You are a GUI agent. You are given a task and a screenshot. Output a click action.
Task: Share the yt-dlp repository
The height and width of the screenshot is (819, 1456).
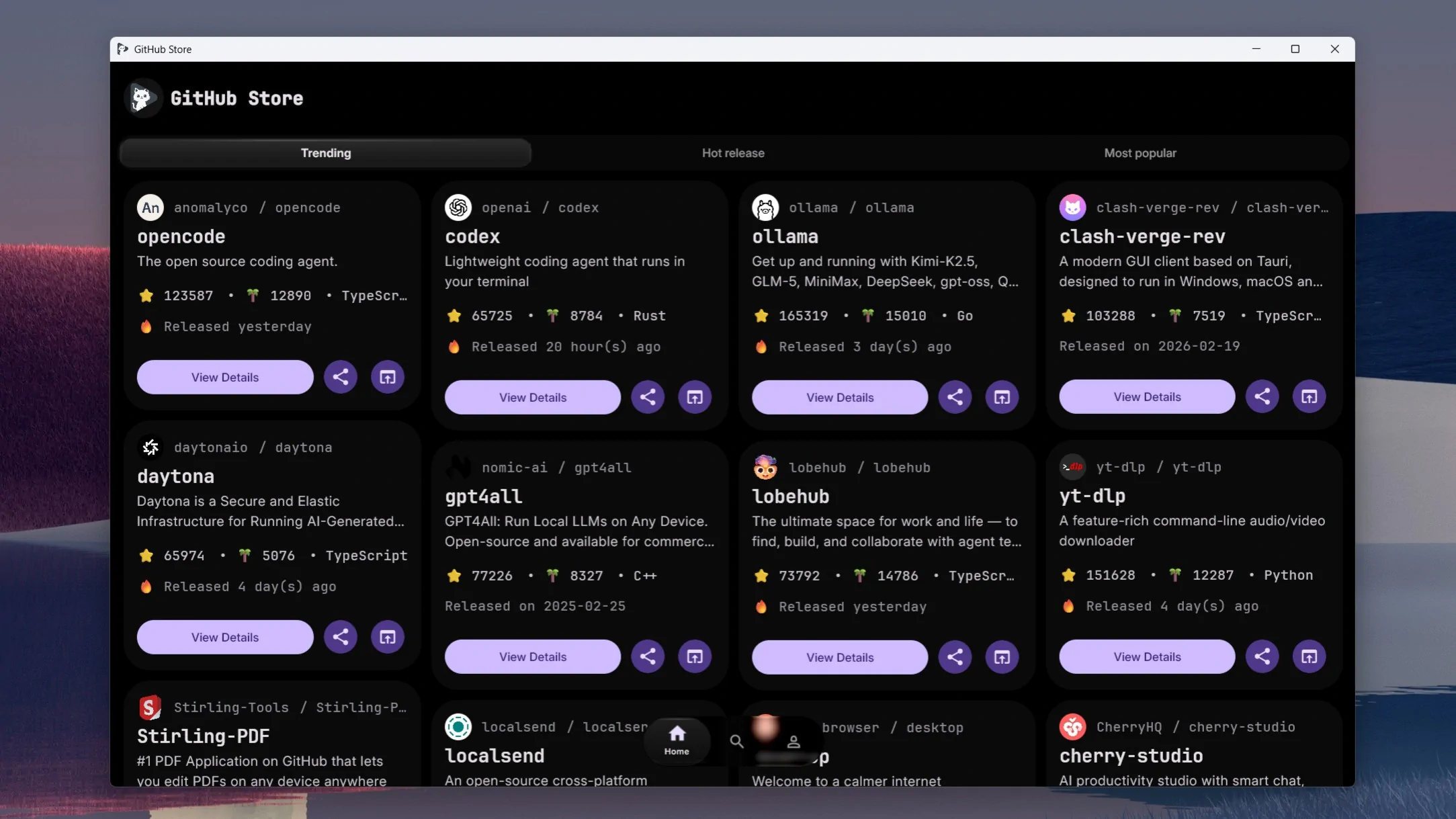click(x=1262, y=656)
